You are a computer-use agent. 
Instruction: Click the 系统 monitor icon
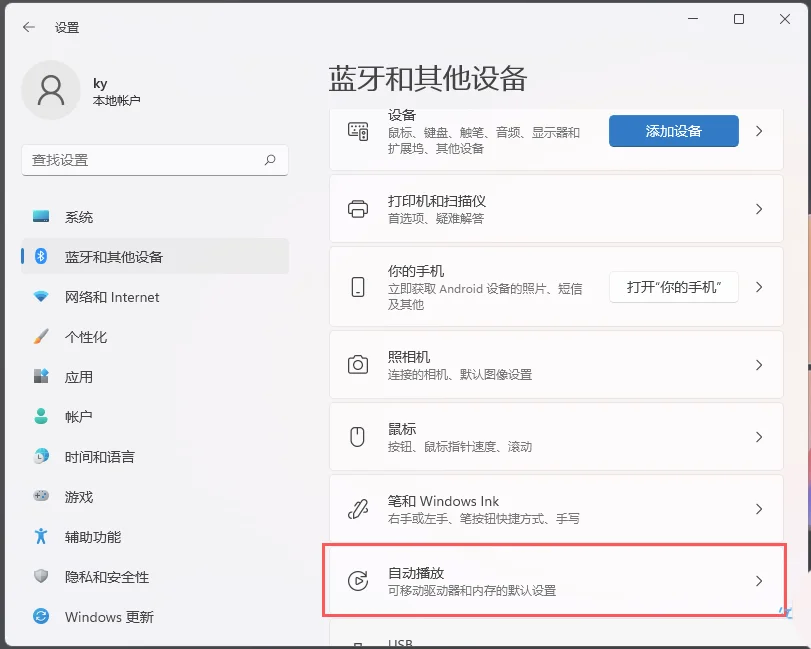(x=41, y=216)
